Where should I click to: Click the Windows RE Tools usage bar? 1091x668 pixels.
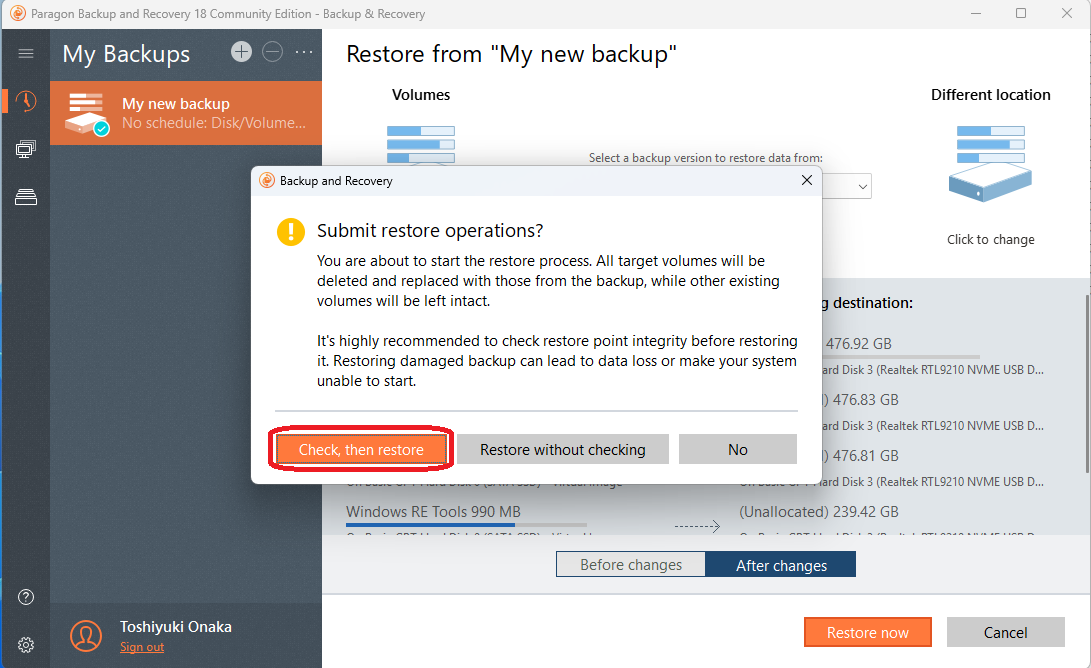point(466,525)
